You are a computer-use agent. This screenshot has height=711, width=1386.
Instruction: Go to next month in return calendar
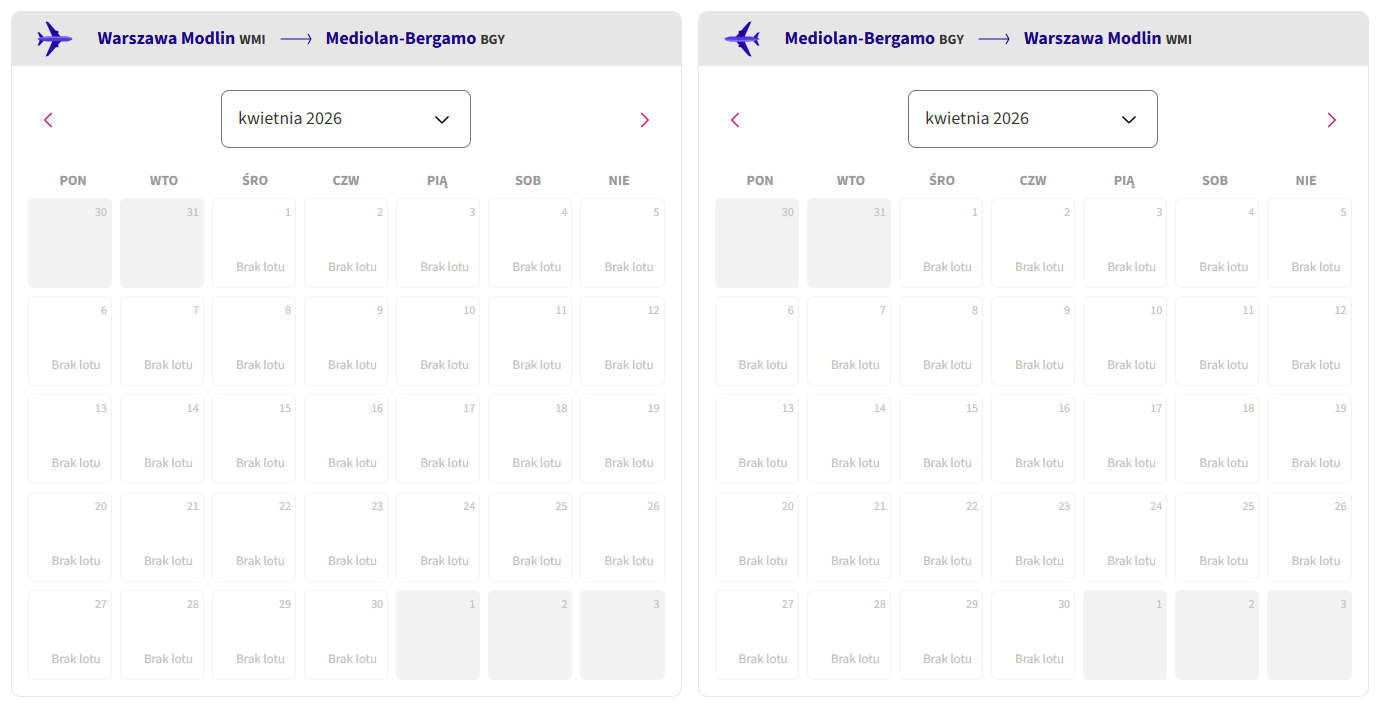click(x=1331, y=120)
